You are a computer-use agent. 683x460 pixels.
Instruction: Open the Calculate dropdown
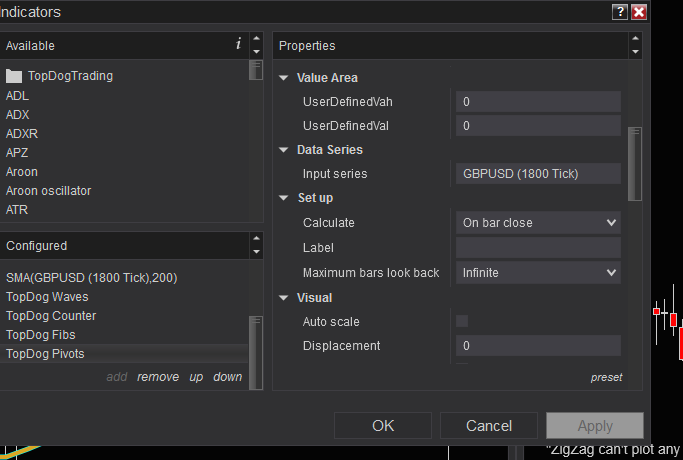538,223
